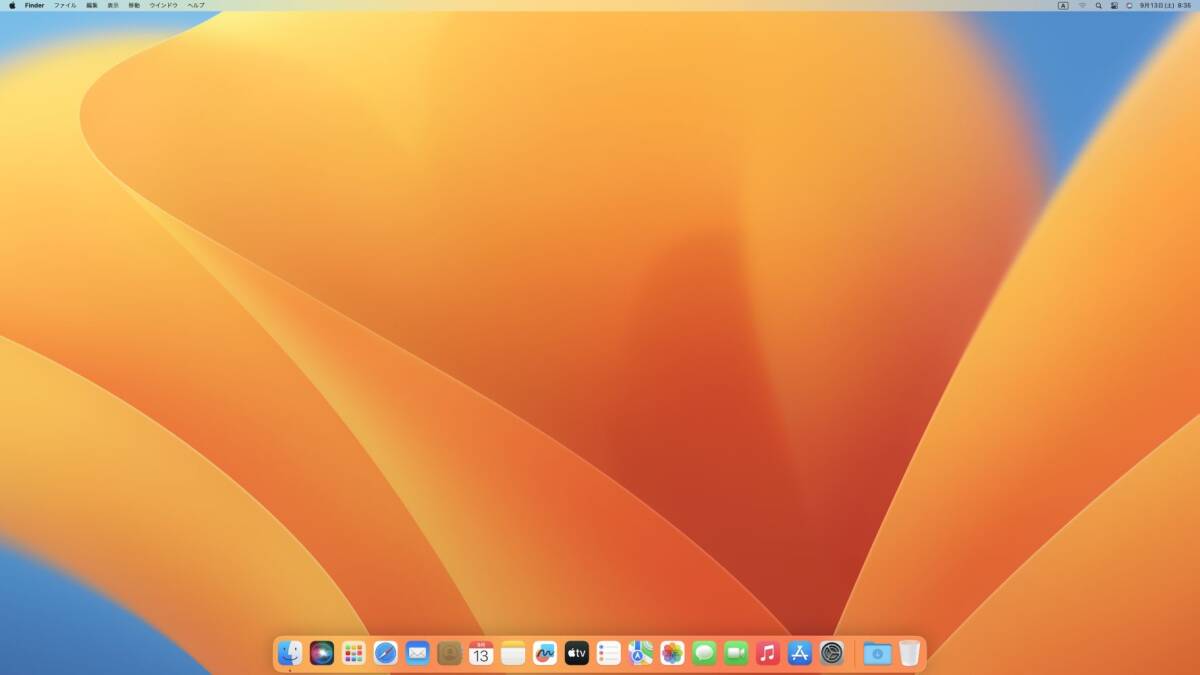Launch Safari browser
The image size is (1200, 675).
[x=386, y=654]
